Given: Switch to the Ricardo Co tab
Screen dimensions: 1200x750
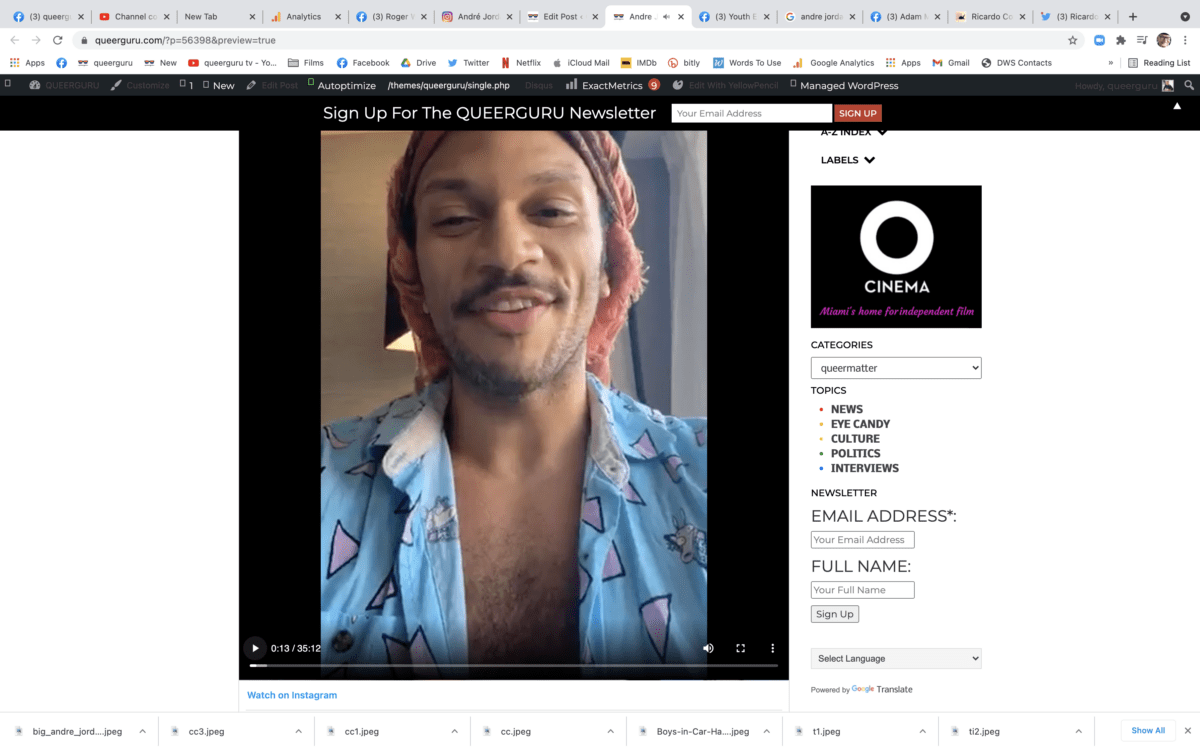Looking at the screenshot, I should [x=990, y=17].
